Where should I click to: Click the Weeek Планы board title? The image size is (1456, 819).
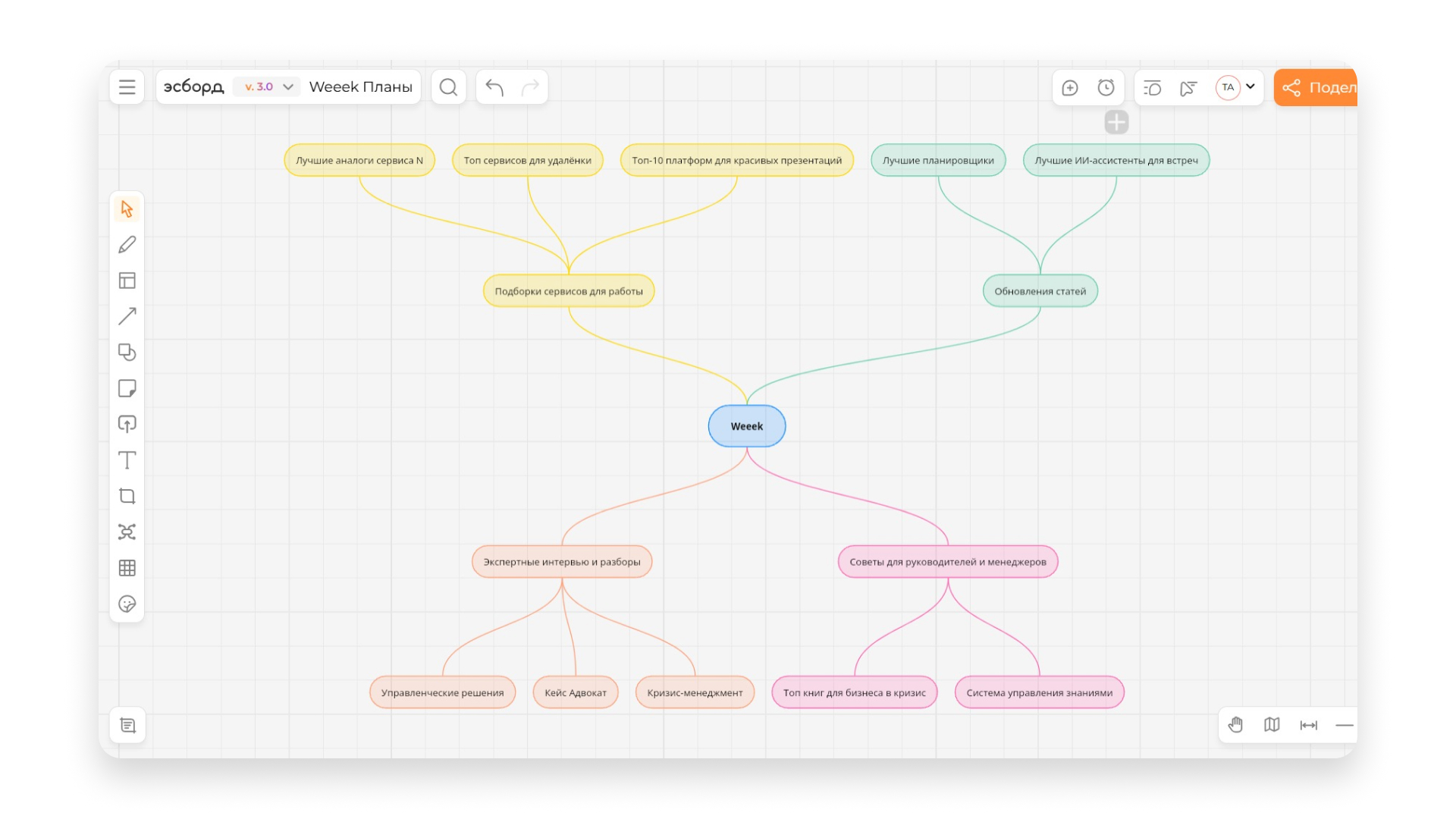coord(361,87)
